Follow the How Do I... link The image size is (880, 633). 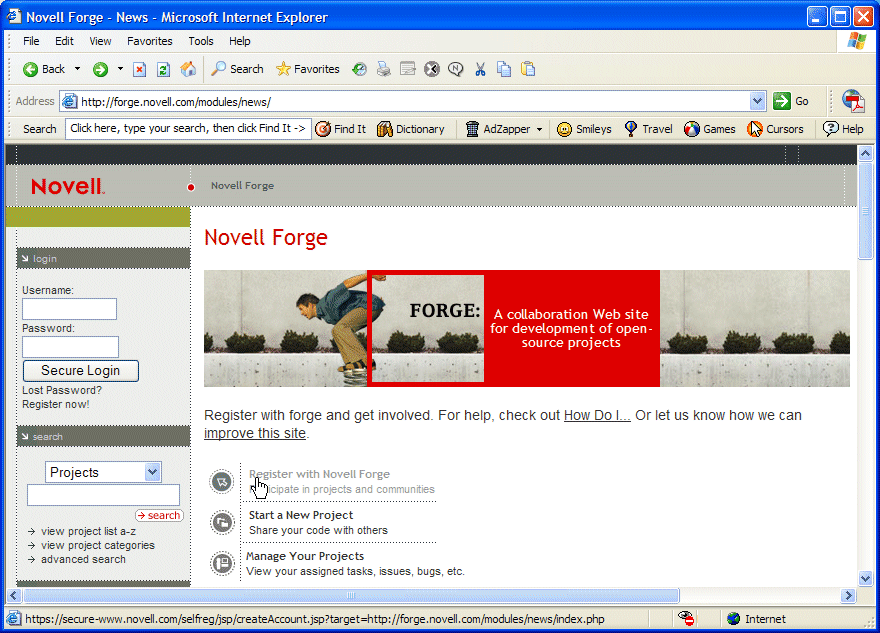click(597, 415)
